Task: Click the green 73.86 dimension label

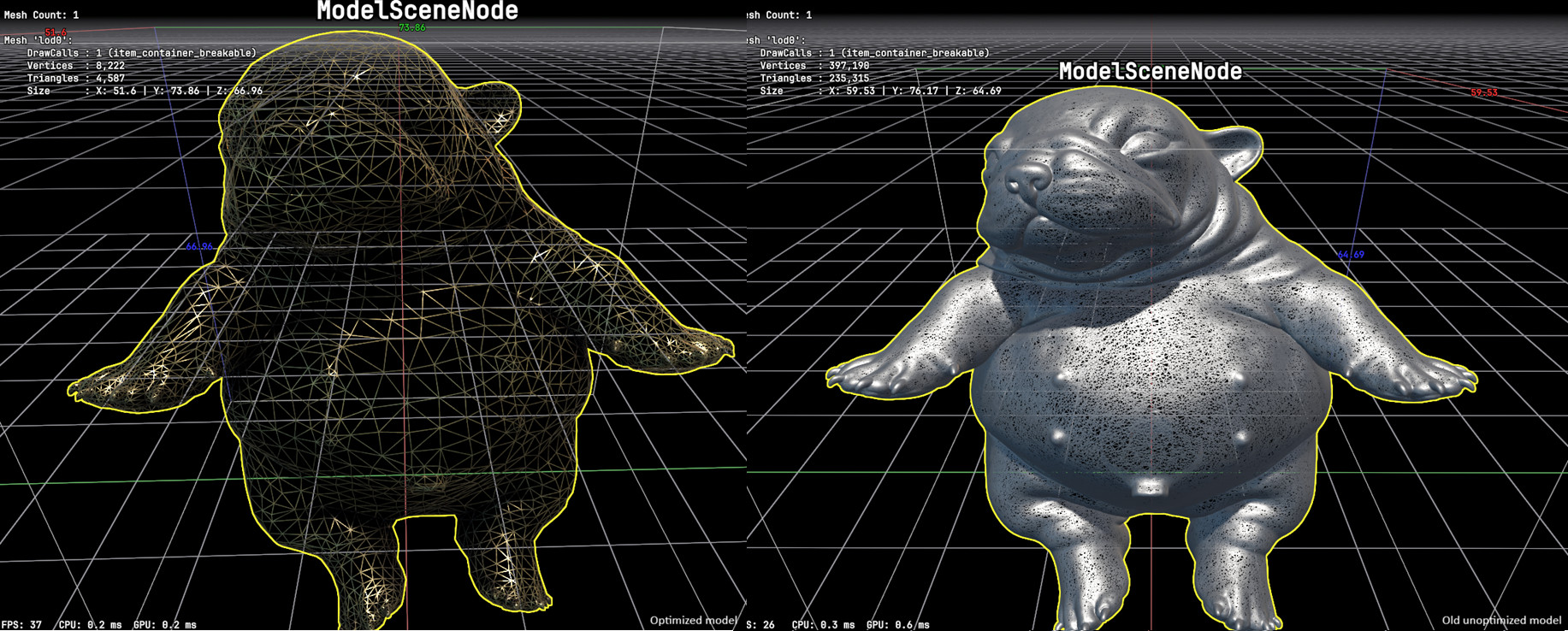Action: coord(411,28)
